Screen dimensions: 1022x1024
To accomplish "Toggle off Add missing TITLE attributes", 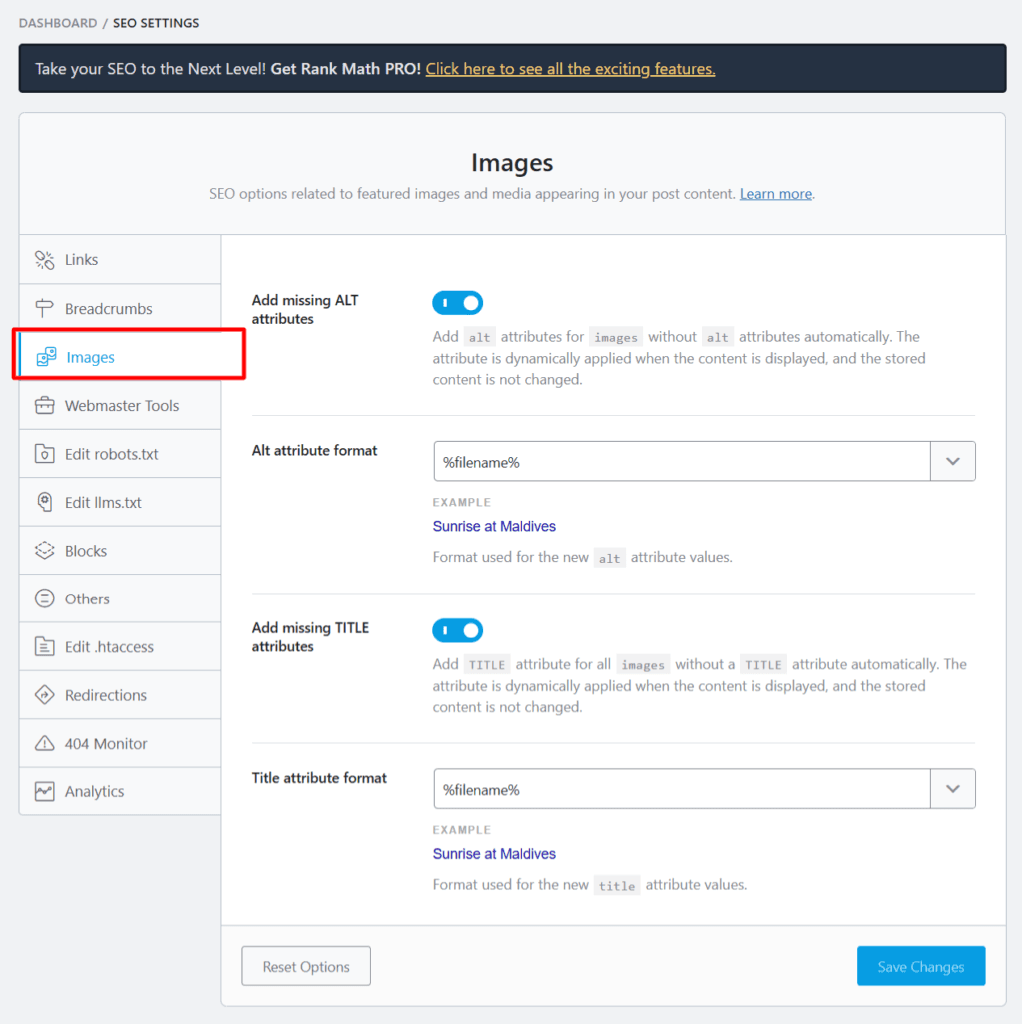I will [x=457, y=630].
